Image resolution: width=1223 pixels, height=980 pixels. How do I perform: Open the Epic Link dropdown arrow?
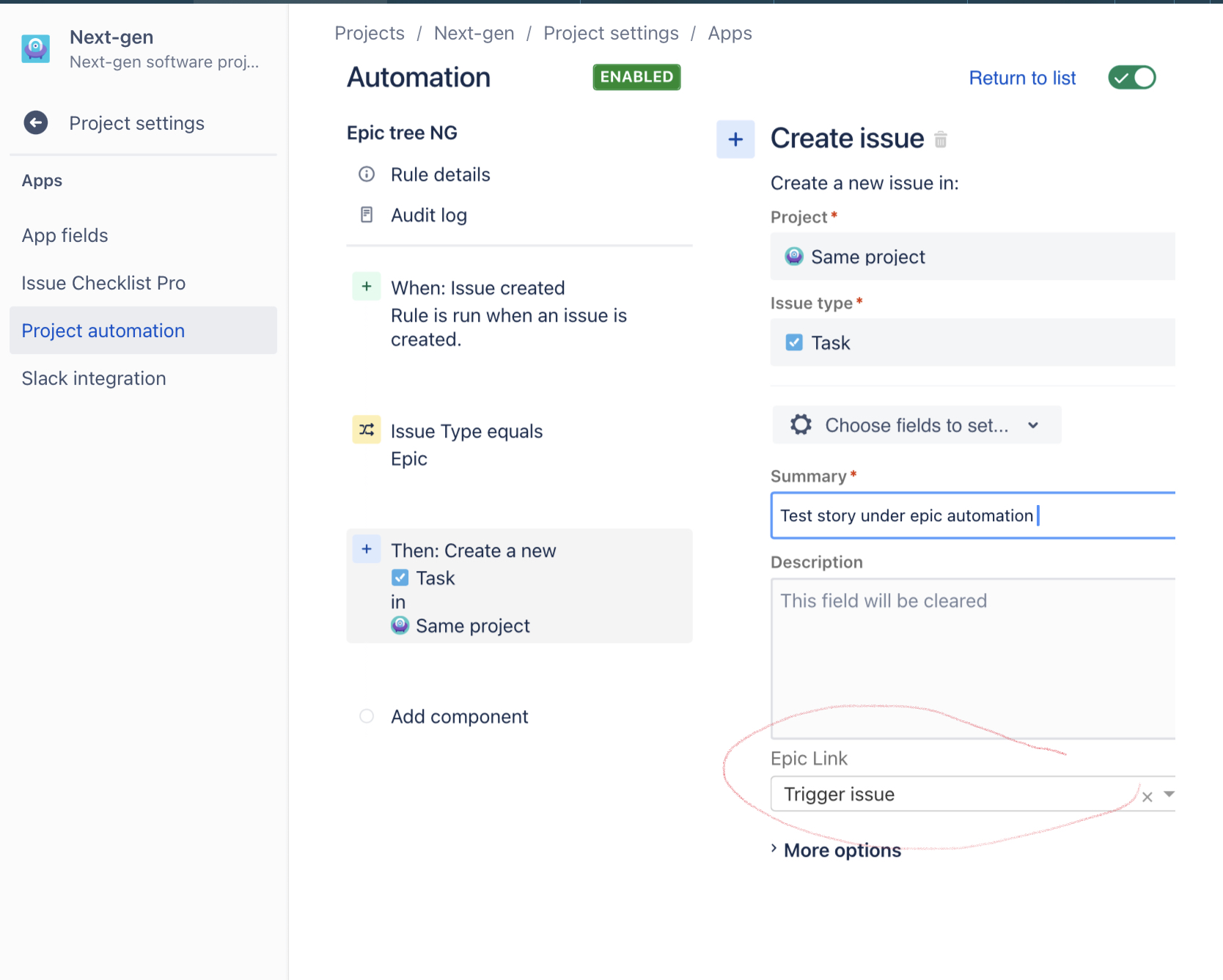pos(1169,795)
